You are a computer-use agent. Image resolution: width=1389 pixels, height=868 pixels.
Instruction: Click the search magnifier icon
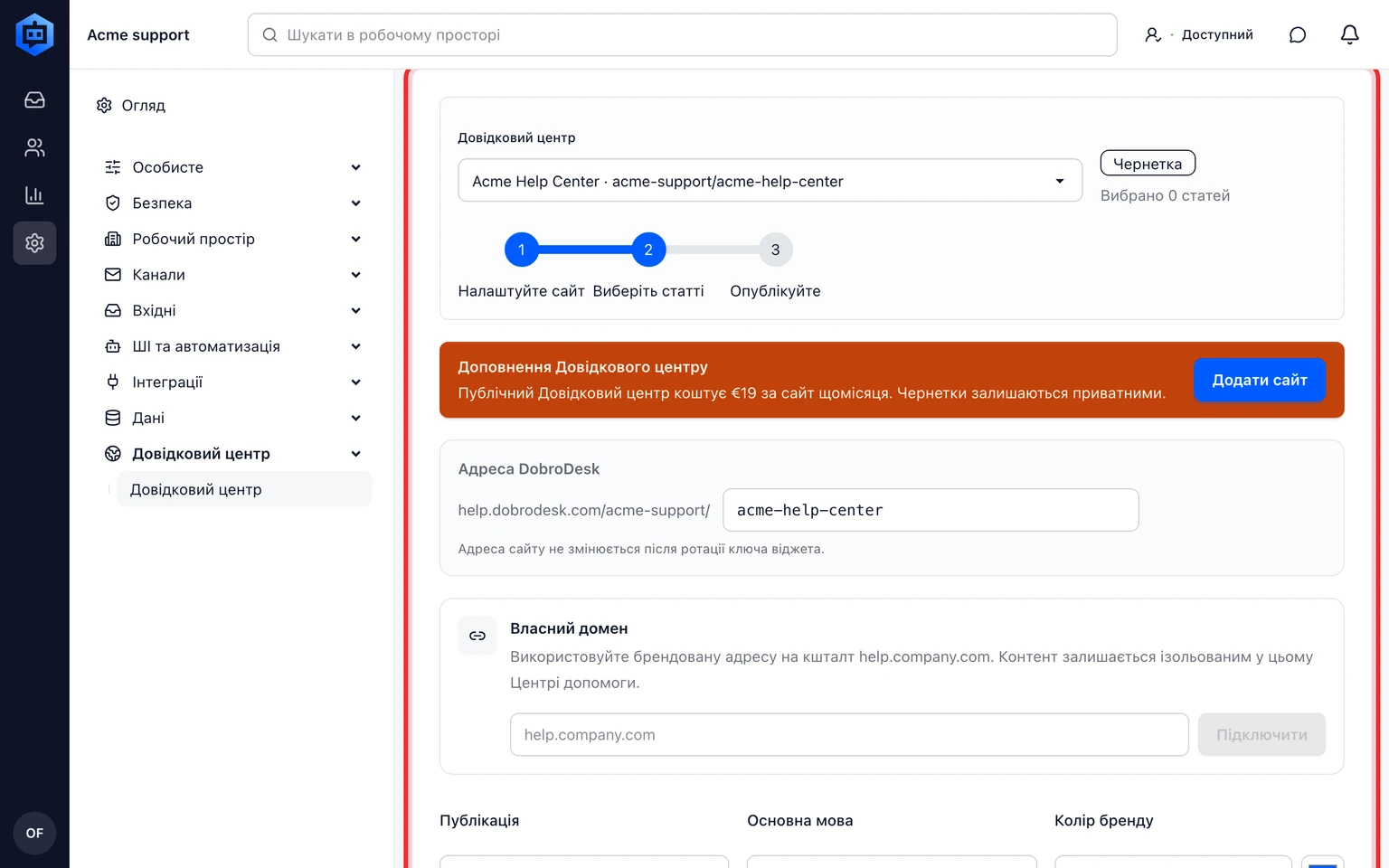[269, 34]
